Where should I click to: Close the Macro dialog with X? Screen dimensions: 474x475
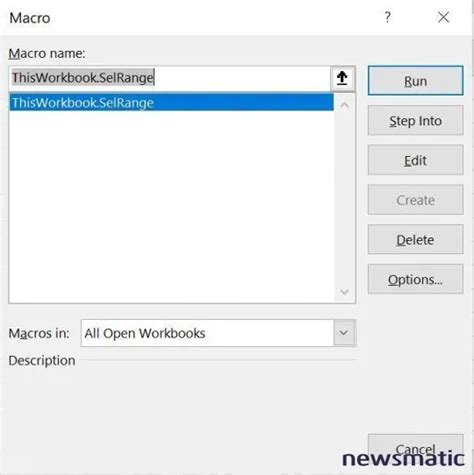[x=443, y=17]
